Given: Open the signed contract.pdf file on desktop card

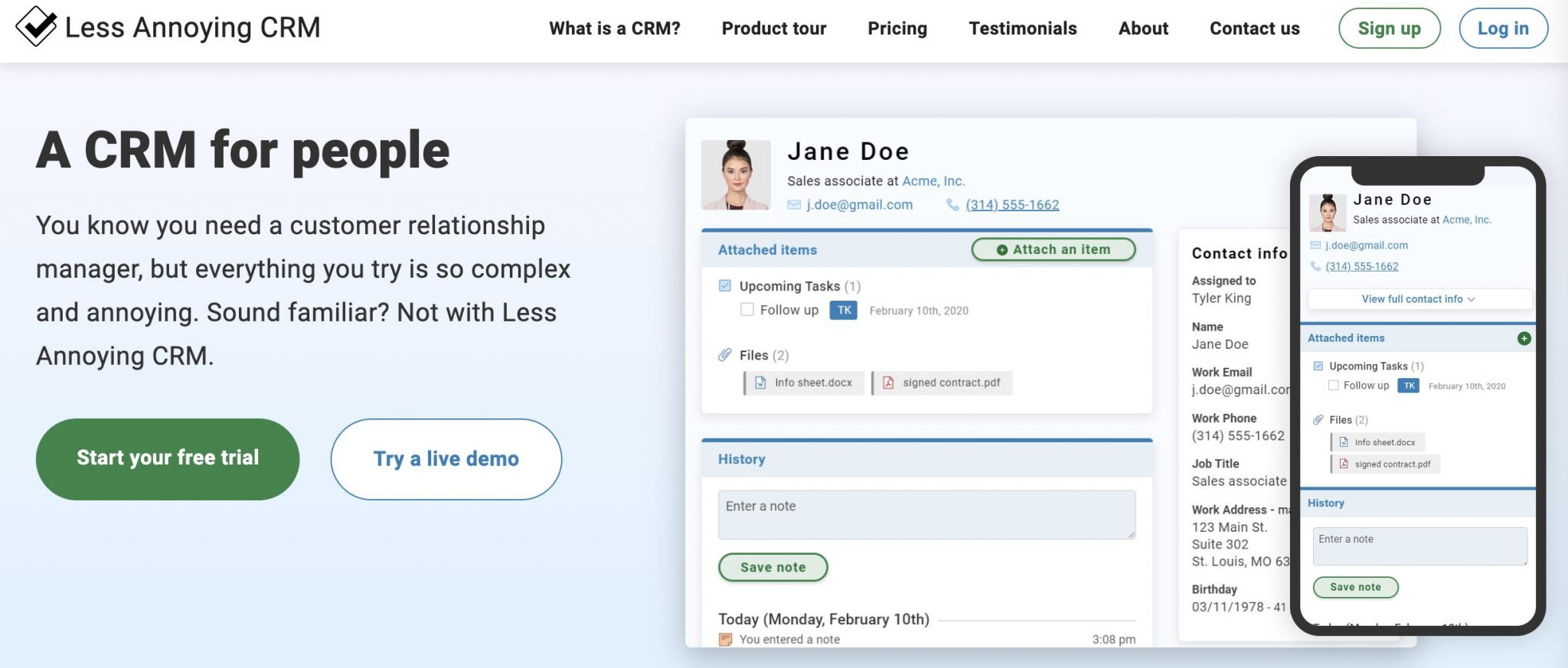Looking at the screenshot, I should pos(942,383).
